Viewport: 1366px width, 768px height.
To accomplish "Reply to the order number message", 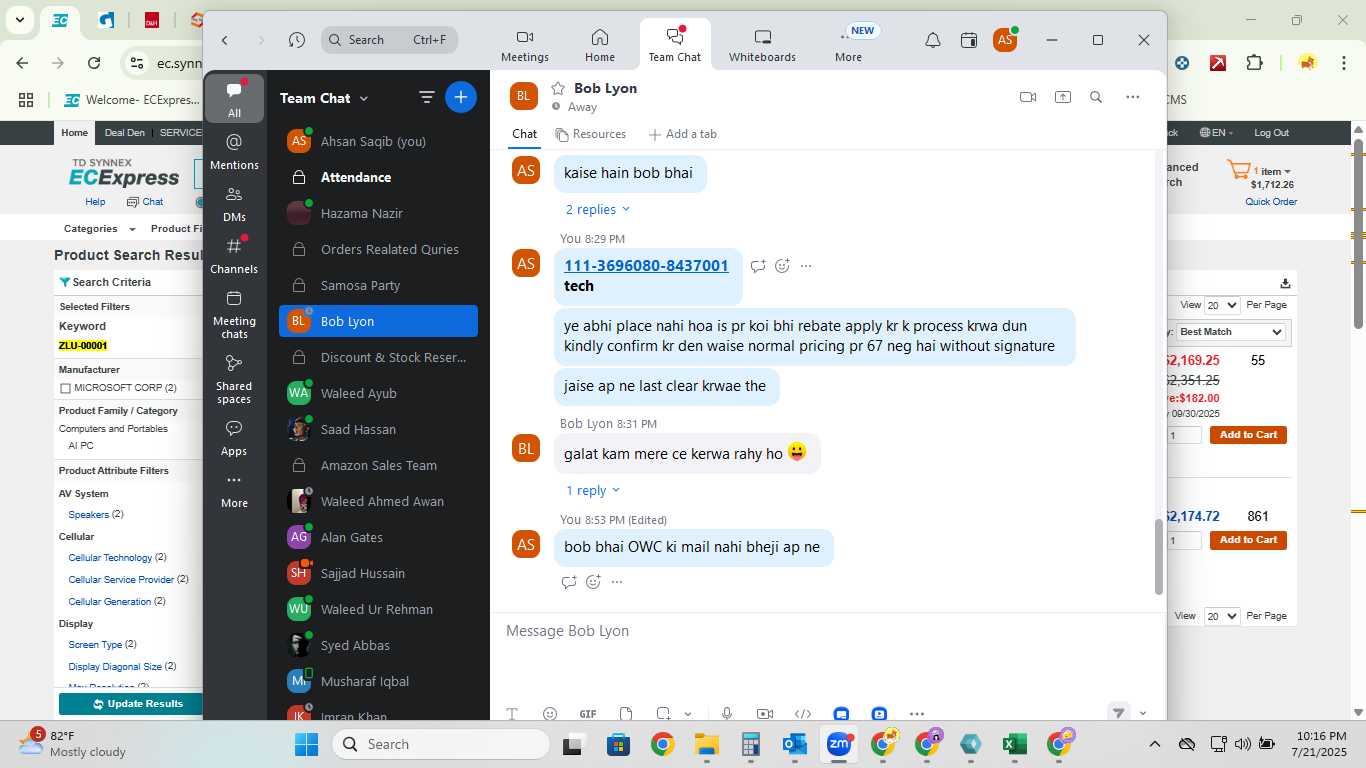I will click(x=758, y=266).
